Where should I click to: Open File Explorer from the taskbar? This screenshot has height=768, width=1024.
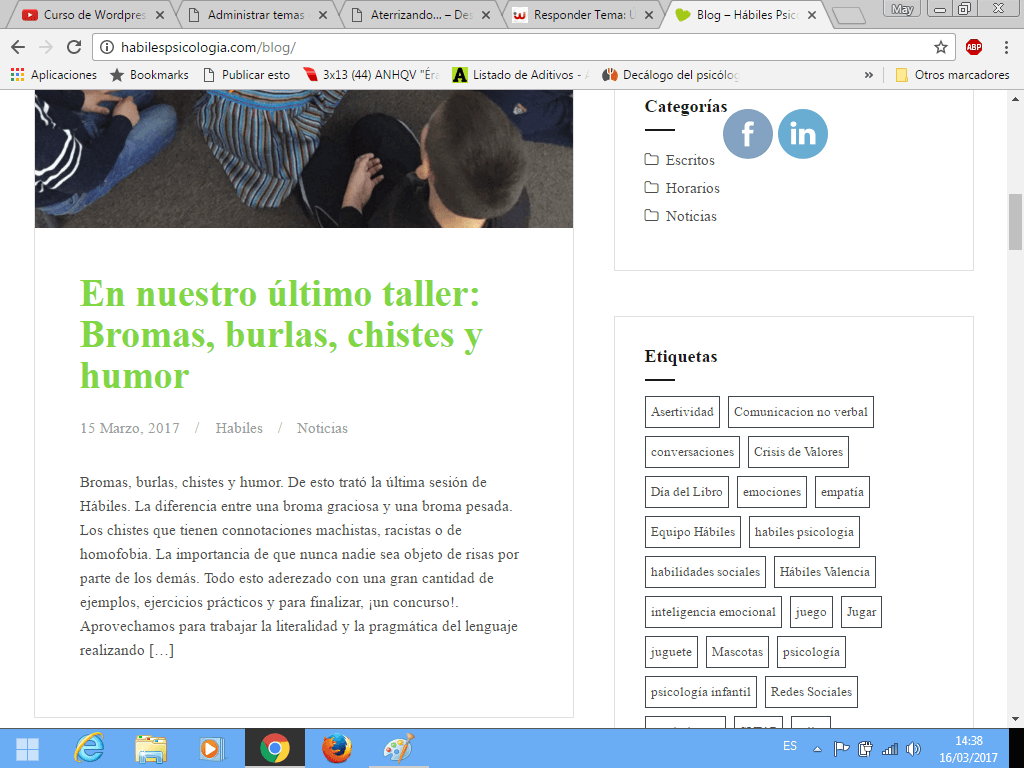click(151, 748)
